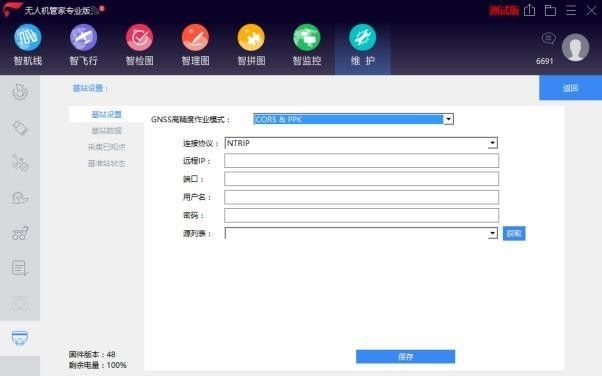Image resolution: width=602 pixels, height=376 pixels.
Task: Switch to the 基准站状态 tab
Action: pos(106,164)
